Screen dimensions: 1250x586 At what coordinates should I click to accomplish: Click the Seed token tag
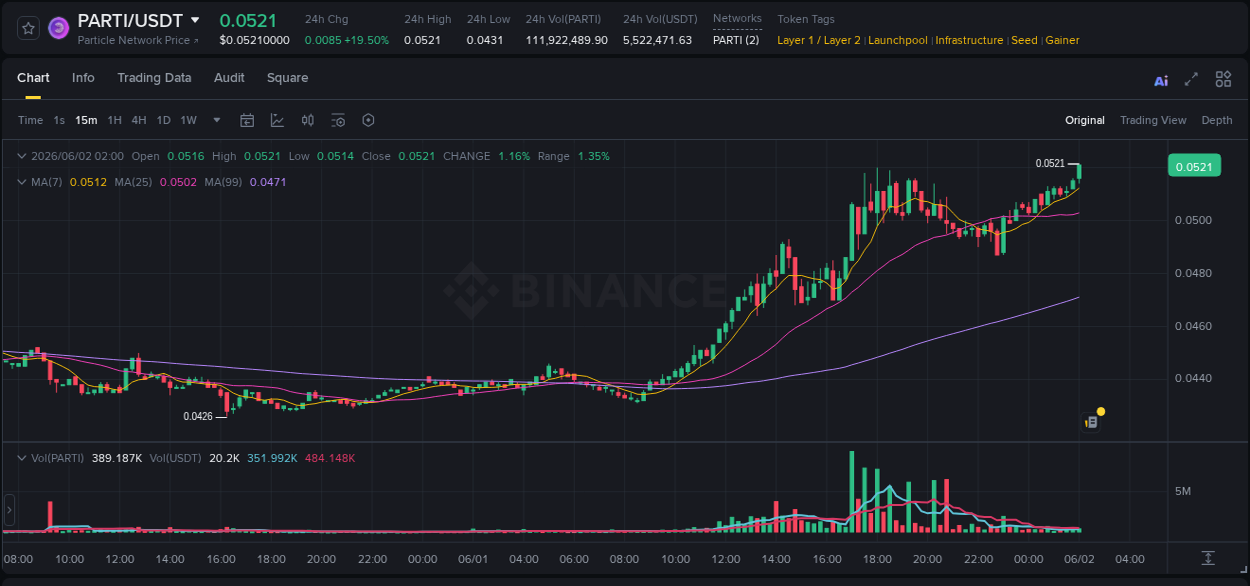[x=1024, y=40]
